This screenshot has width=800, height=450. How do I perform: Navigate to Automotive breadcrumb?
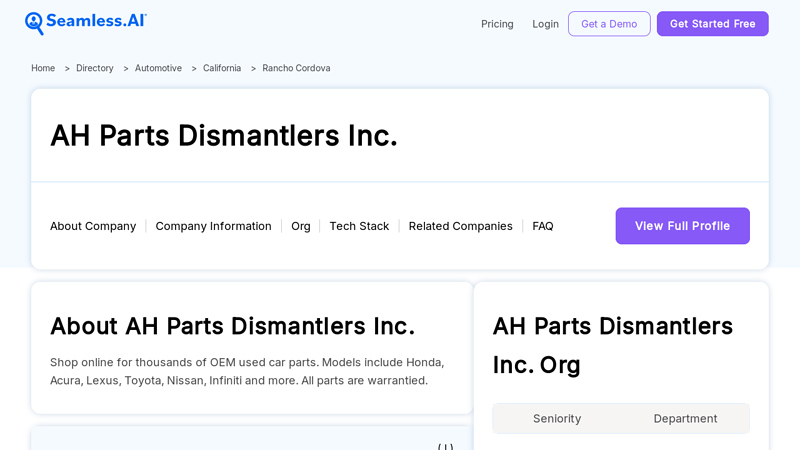click(158, 68)
